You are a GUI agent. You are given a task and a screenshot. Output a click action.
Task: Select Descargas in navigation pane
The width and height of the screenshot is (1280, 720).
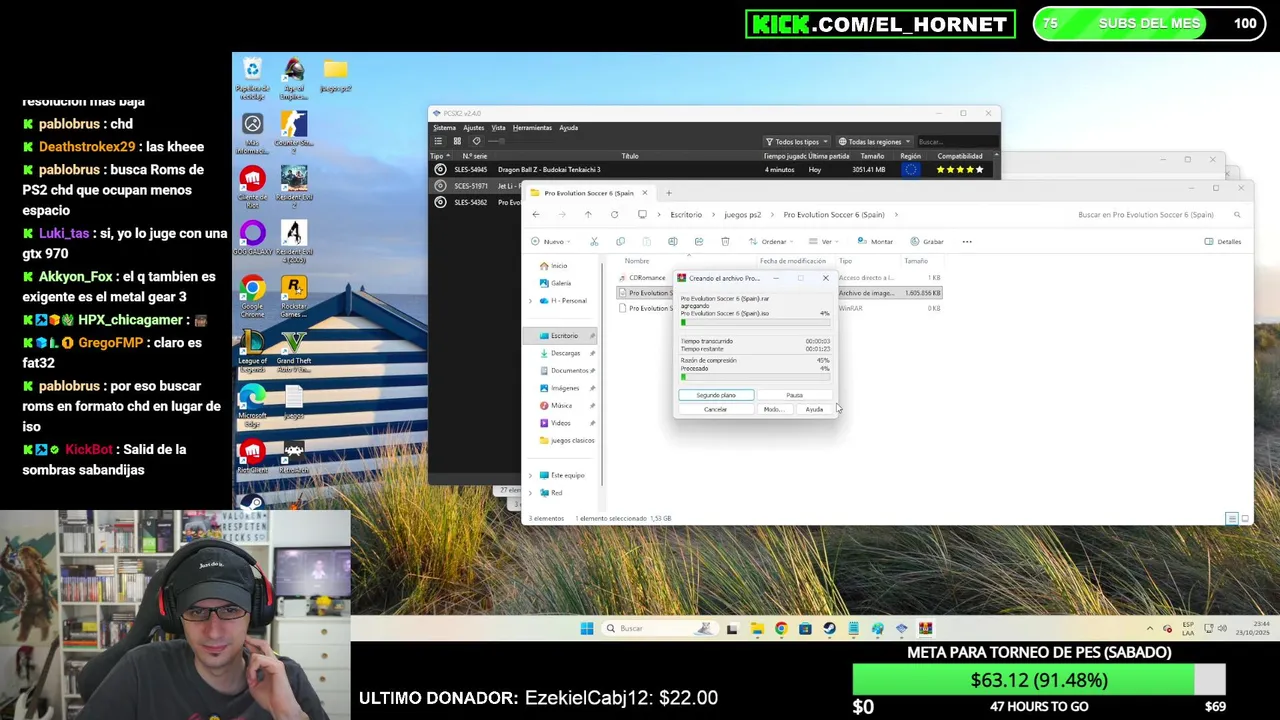pos(566,353)
